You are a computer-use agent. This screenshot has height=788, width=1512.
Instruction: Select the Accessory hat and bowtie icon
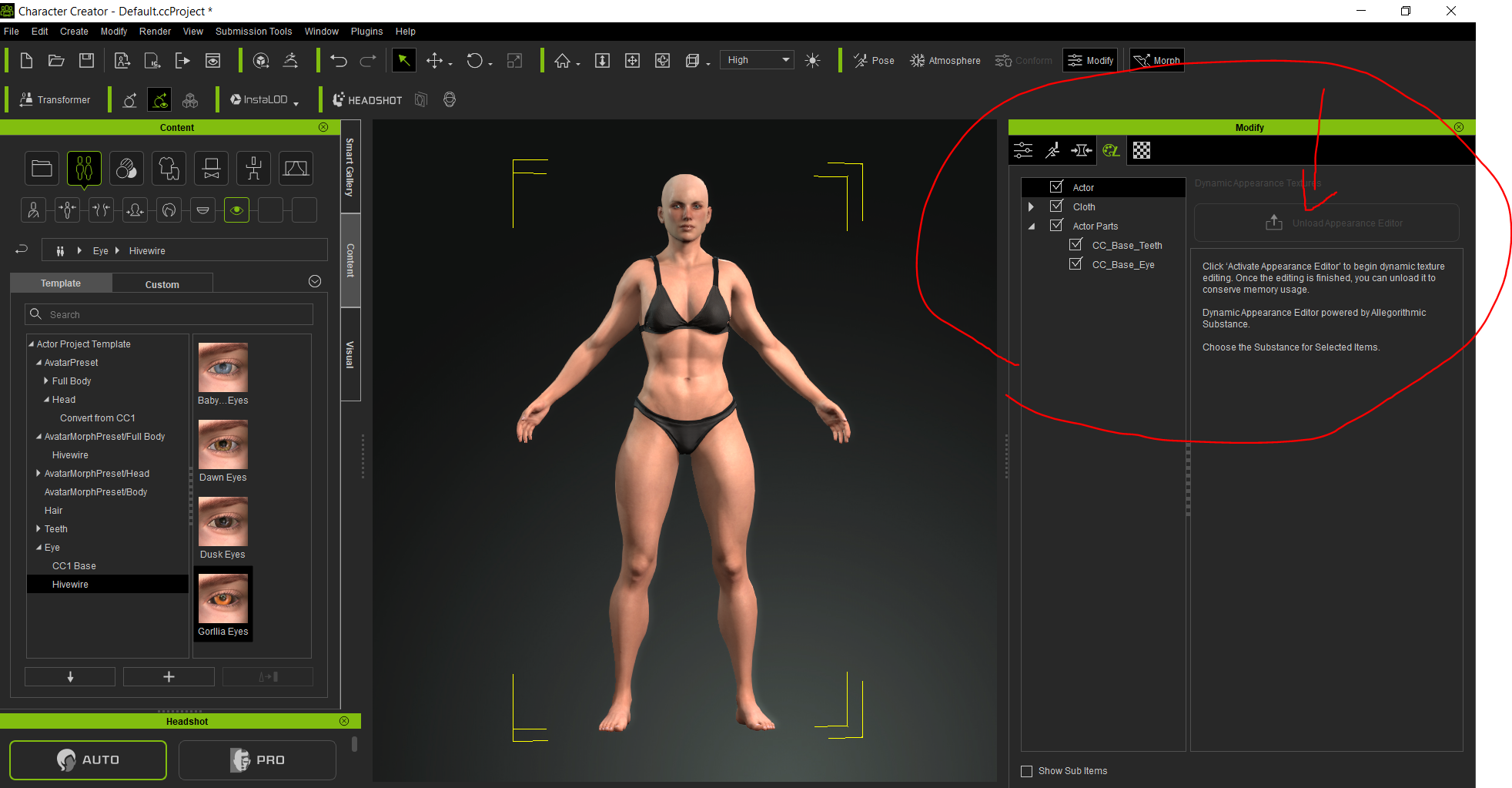click(x=212, y=168)
